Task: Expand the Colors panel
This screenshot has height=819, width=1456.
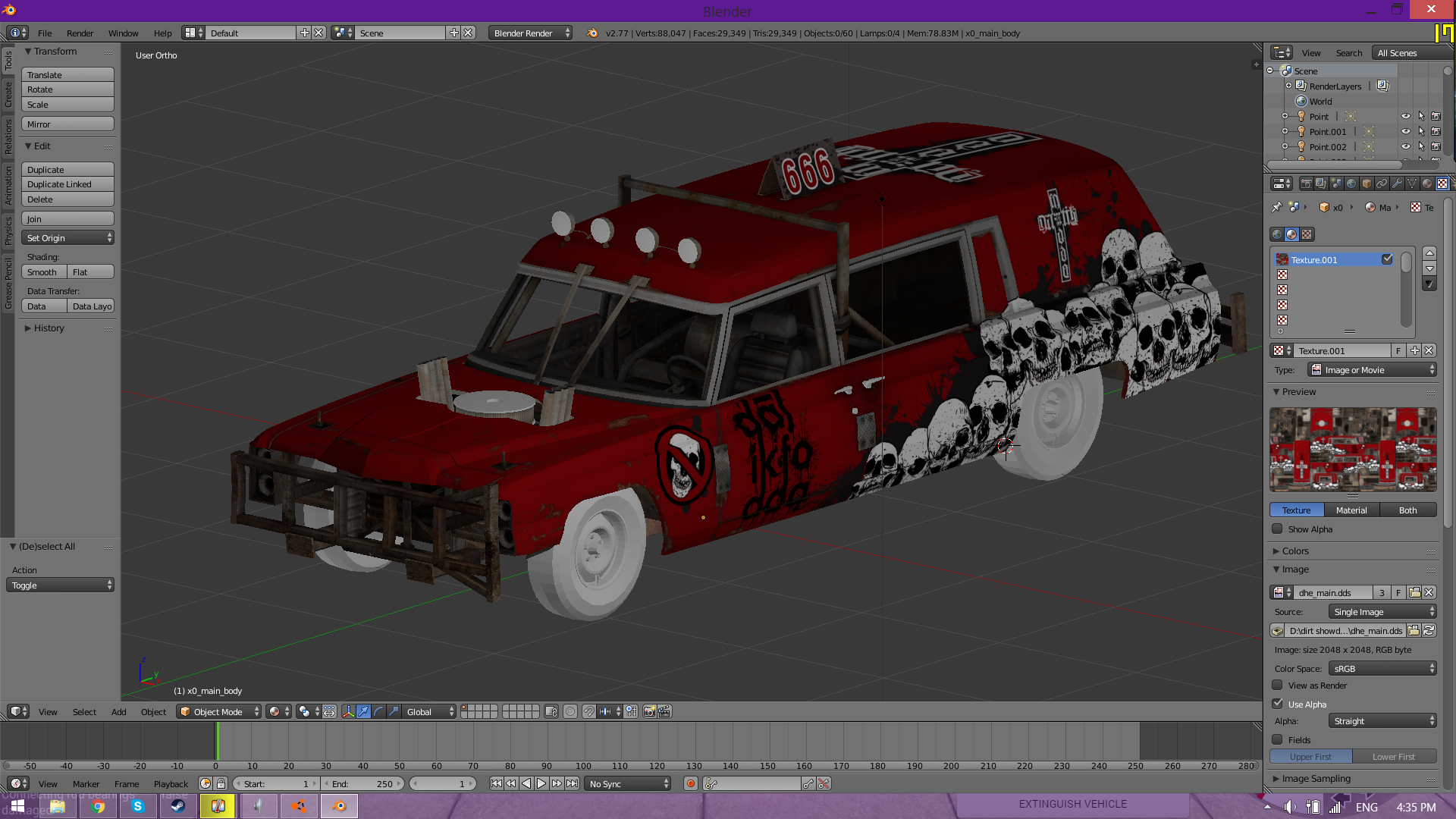Action: coord(1295,551)
